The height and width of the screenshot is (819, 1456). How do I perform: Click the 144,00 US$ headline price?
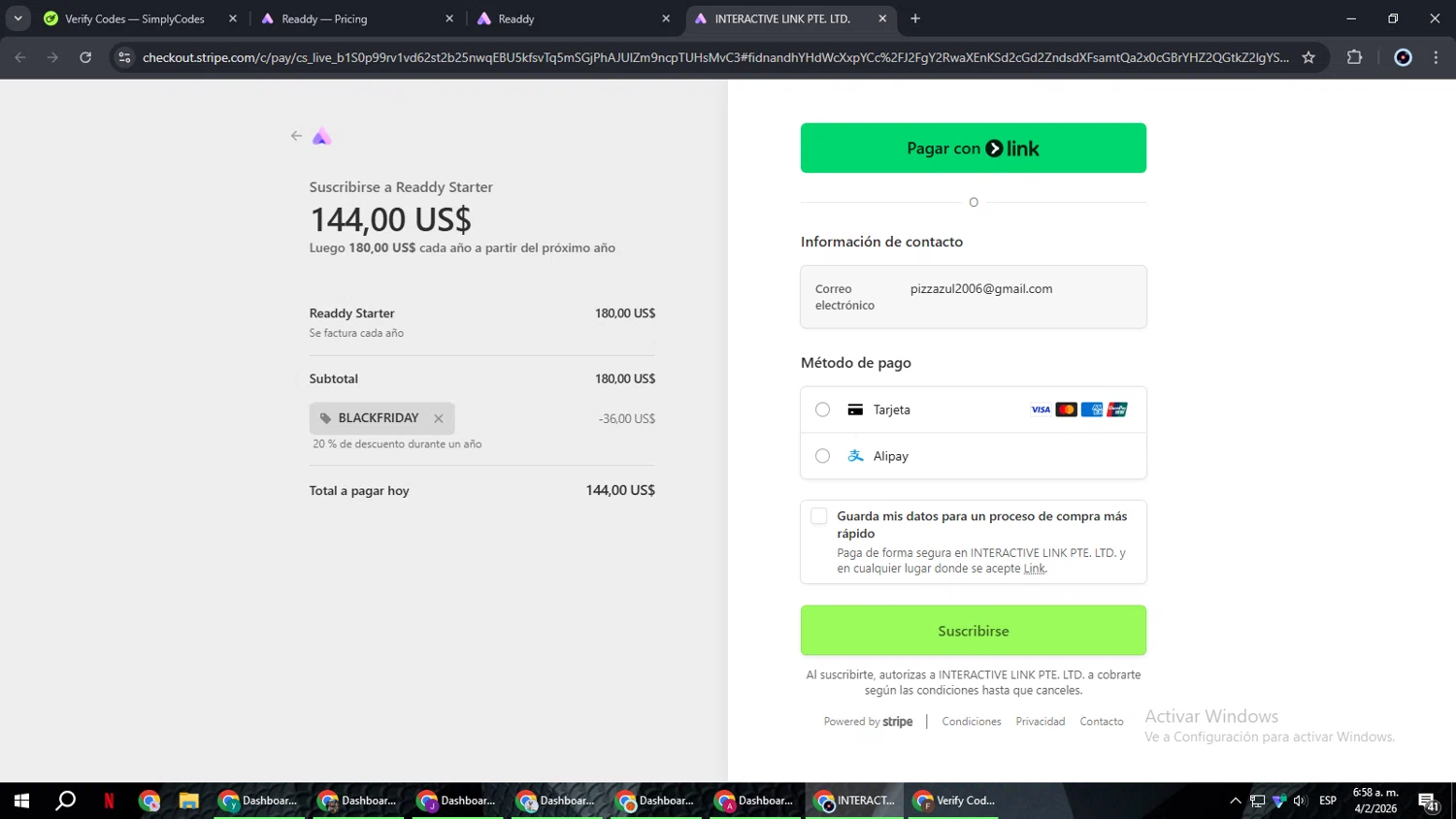pos(390,219)
